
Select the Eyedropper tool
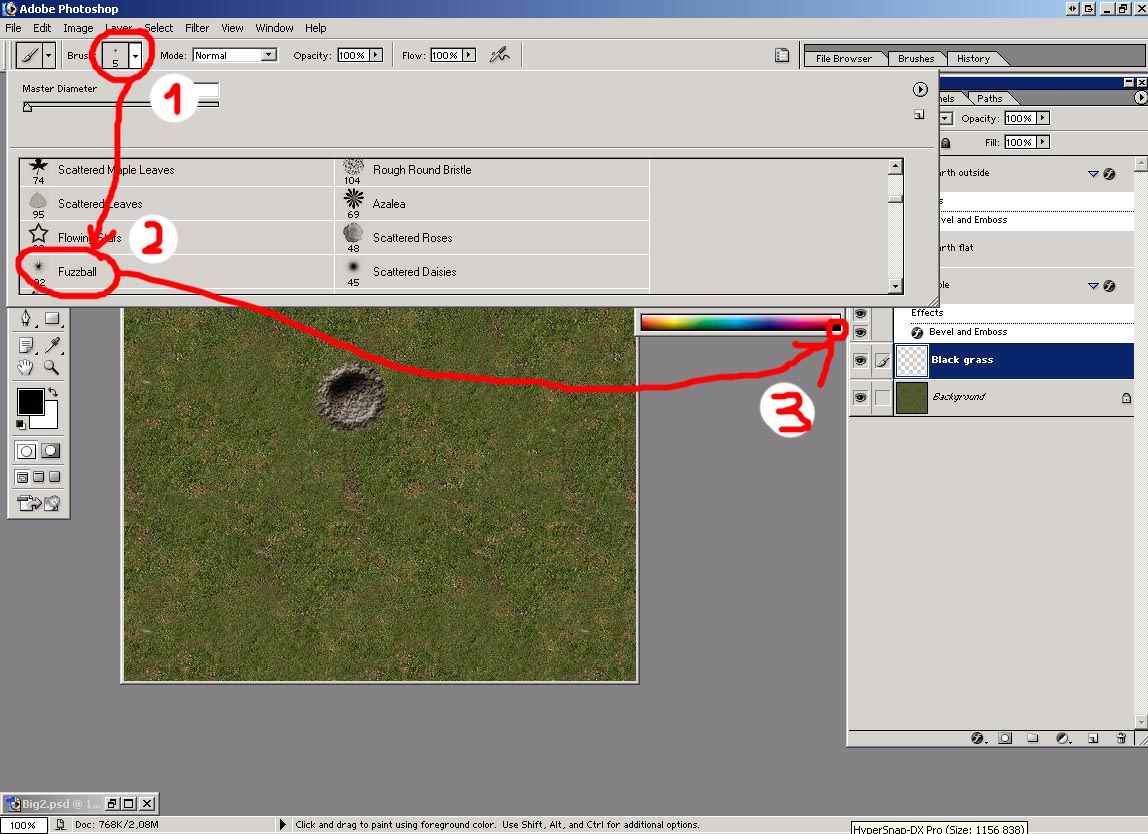[x=52, y=345]
